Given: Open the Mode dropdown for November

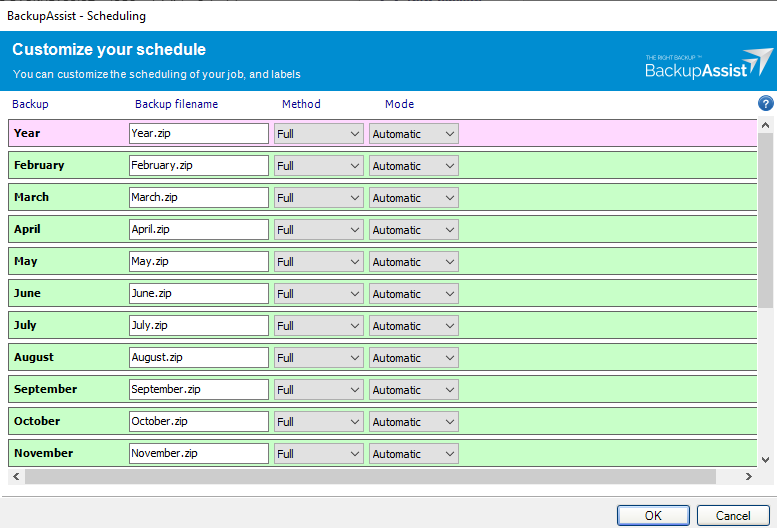Looking at the screenshot, I should [x=413, y=454].
